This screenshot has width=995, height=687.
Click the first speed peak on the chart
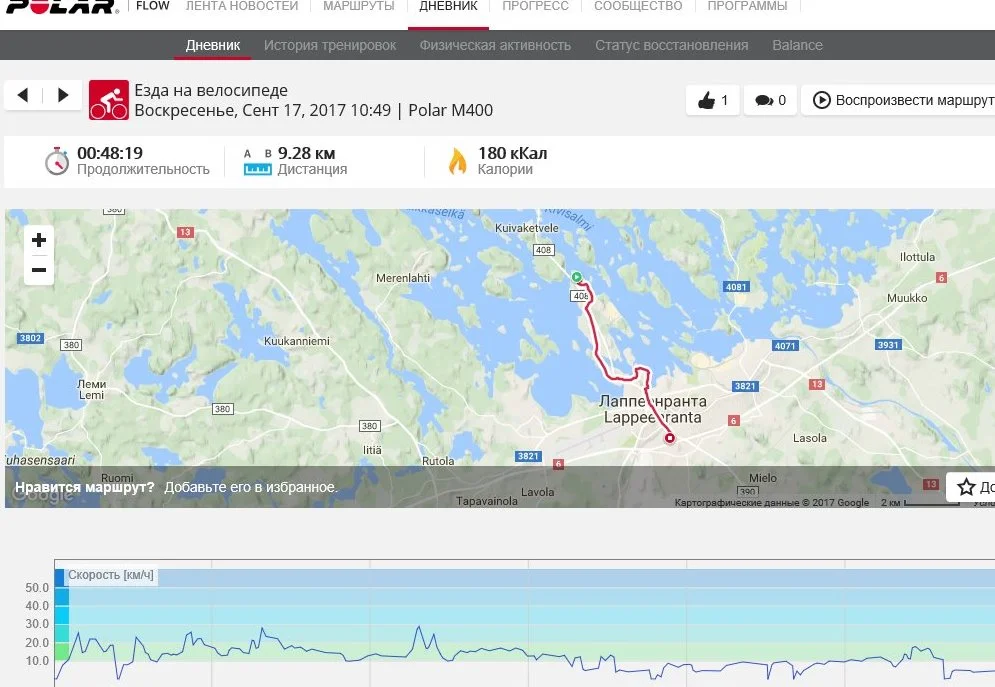[x=79, y=633]
